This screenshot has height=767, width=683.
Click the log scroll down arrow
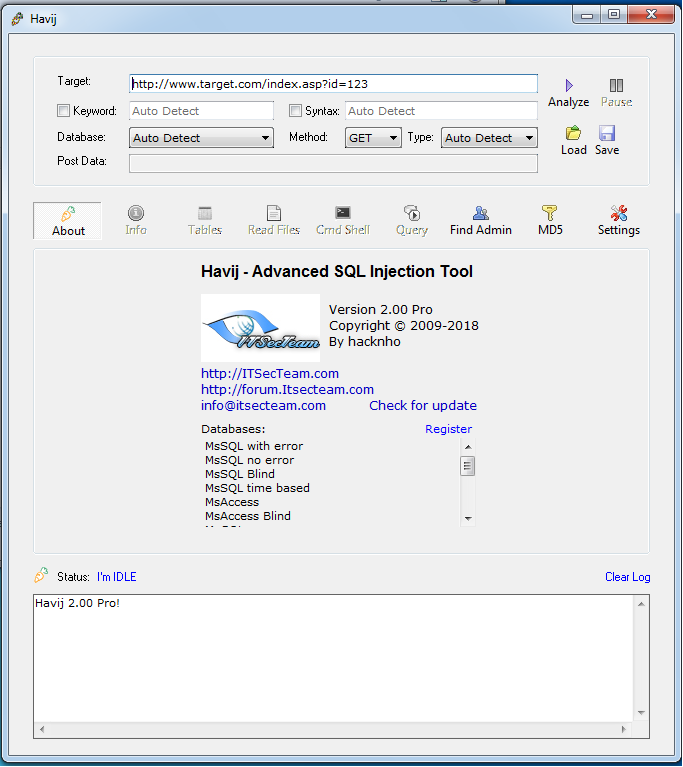click(x=641, y=713)
